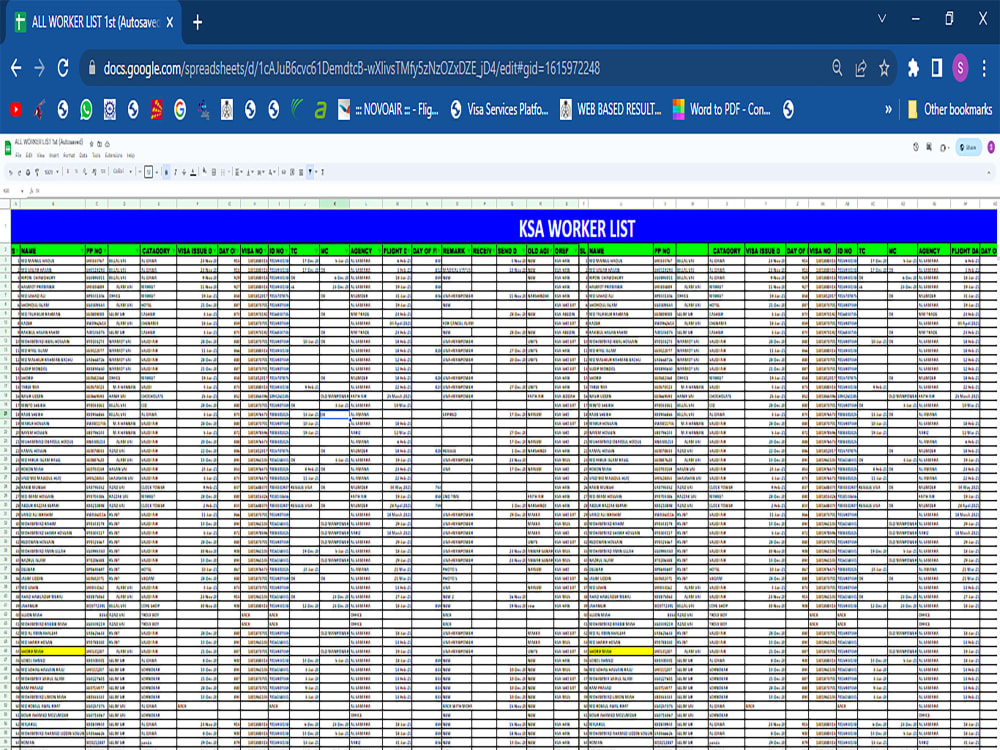1000x750 pixels.
Task: Open a new browser tab
Action: [x=198, y=23]
